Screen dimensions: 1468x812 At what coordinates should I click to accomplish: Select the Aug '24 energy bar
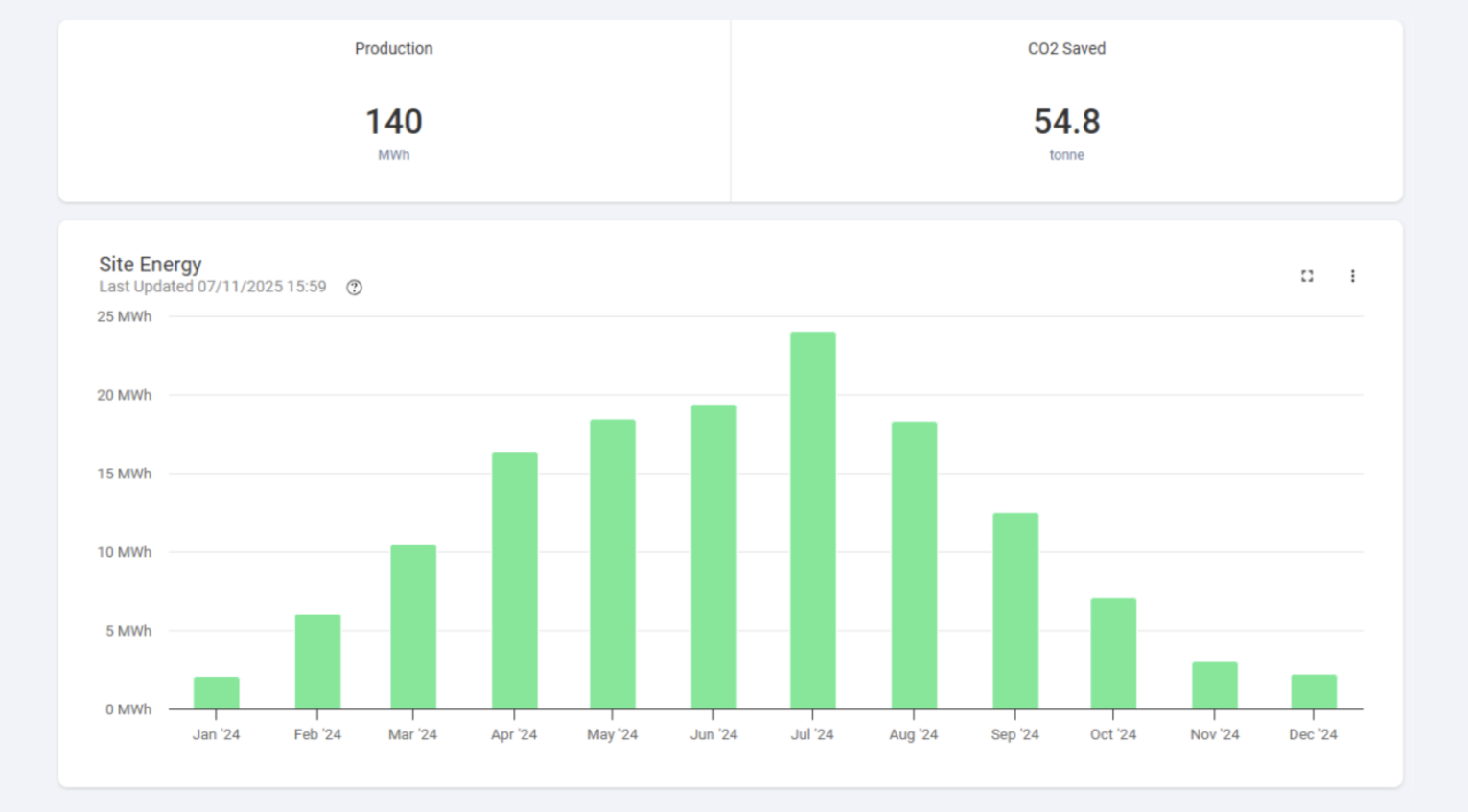tap(914, 566)
